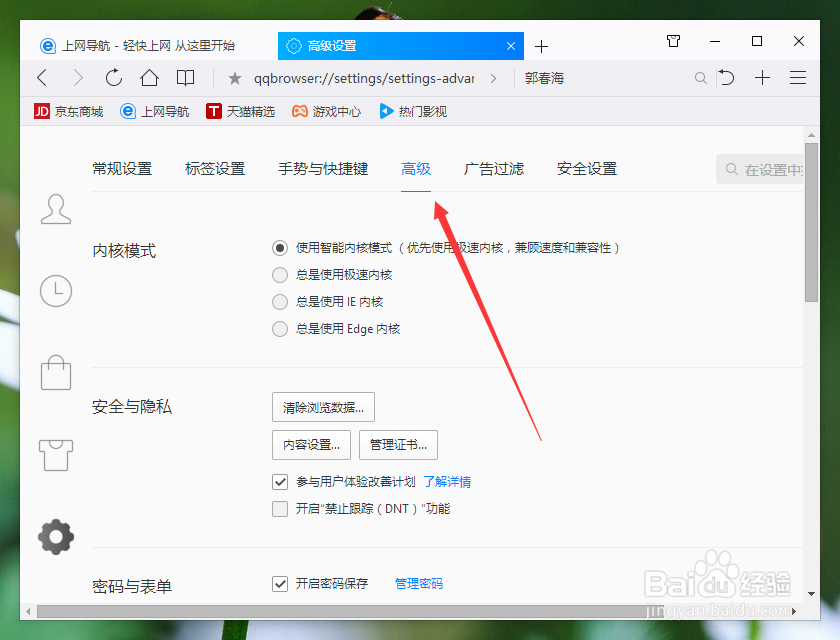Open skin shirt icon in sidebar
The height and width of the screenshot is (640, 840).
pyautogui.click(x=56, y=455)
